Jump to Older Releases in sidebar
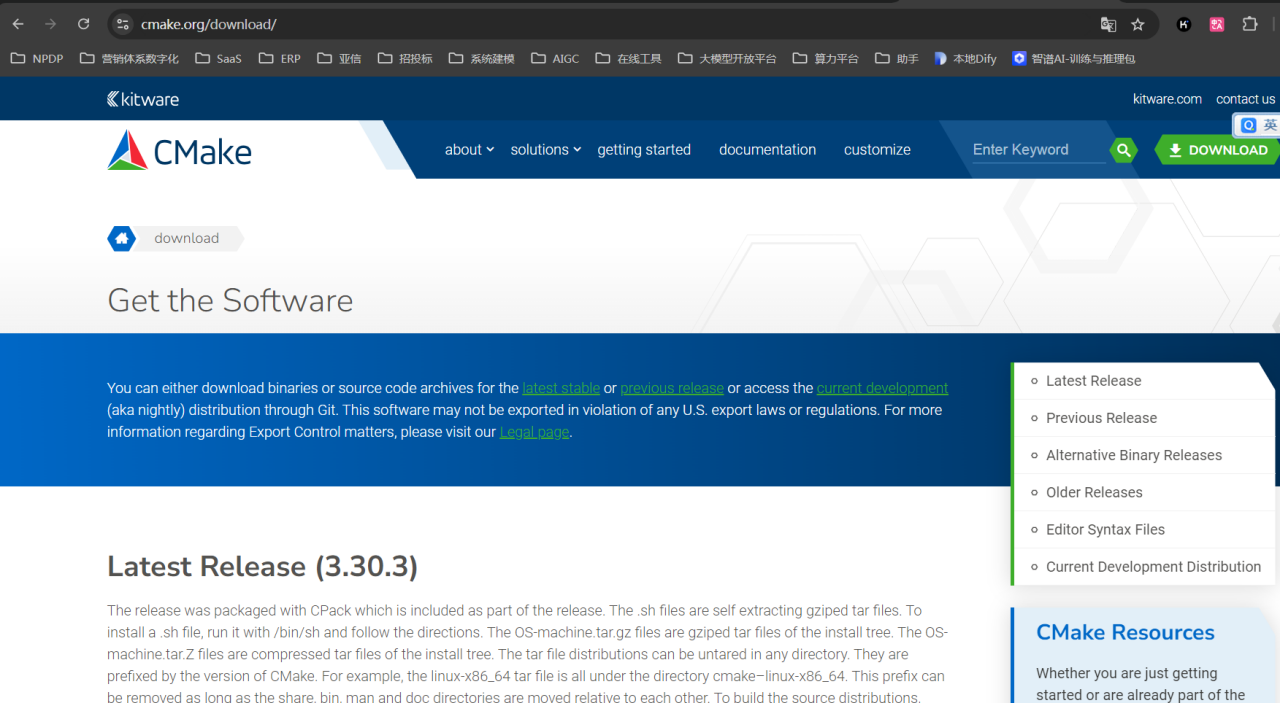 [x=1094, y=492]
